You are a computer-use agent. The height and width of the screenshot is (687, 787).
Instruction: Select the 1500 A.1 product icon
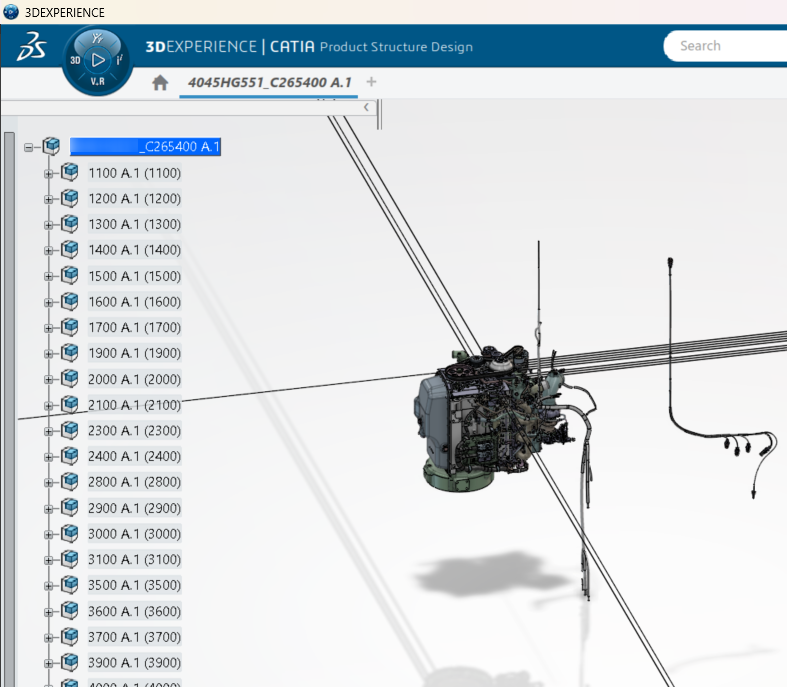click(70, 276)
